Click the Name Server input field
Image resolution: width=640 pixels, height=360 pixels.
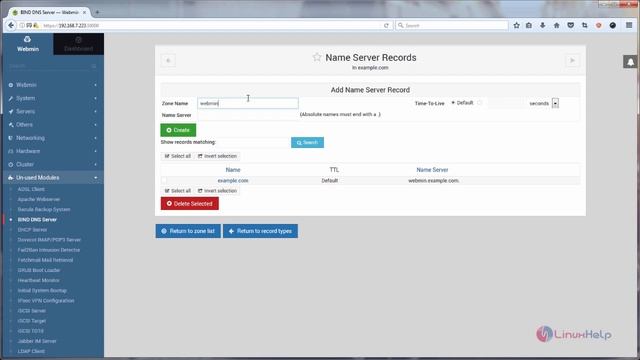point(248,115)
